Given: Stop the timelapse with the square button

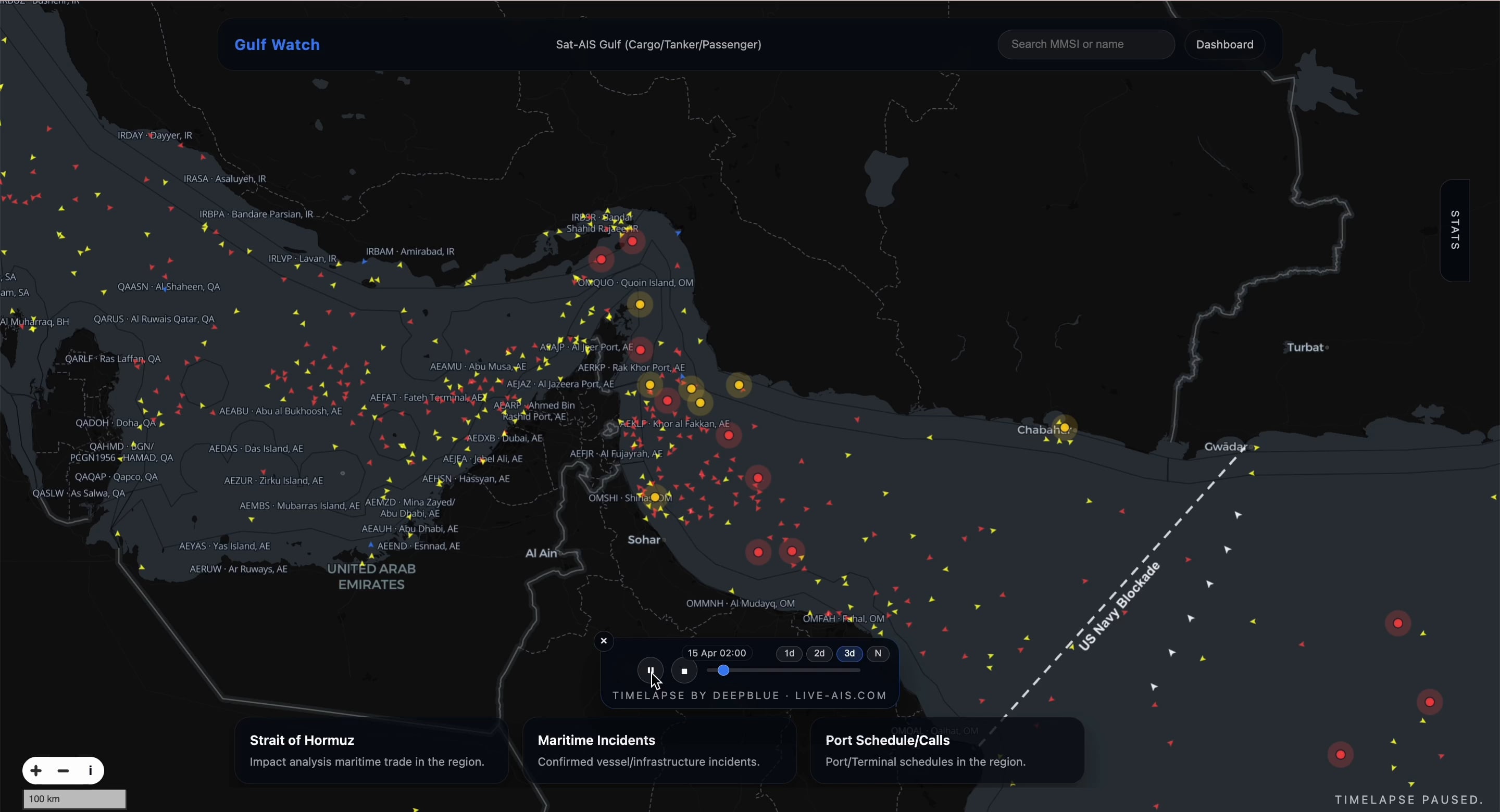Looking at the screenshot, I should [x=684, y=671].
